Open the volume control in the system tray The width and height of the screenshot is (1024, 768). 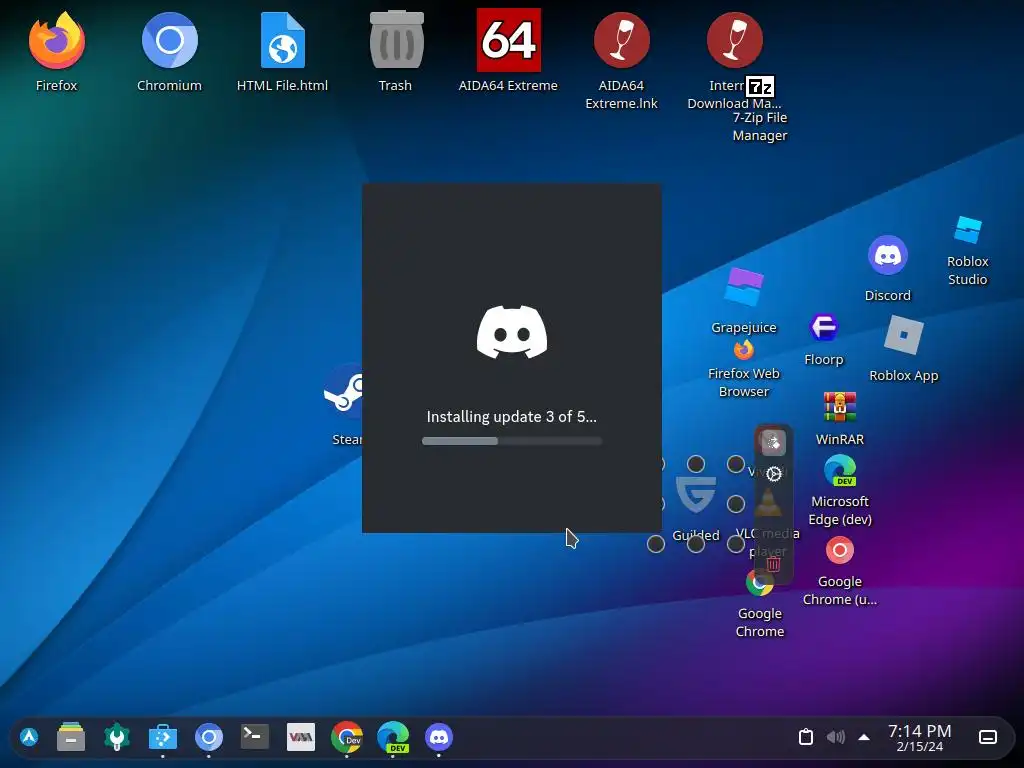pyautogui.click(x=835, y=737)
